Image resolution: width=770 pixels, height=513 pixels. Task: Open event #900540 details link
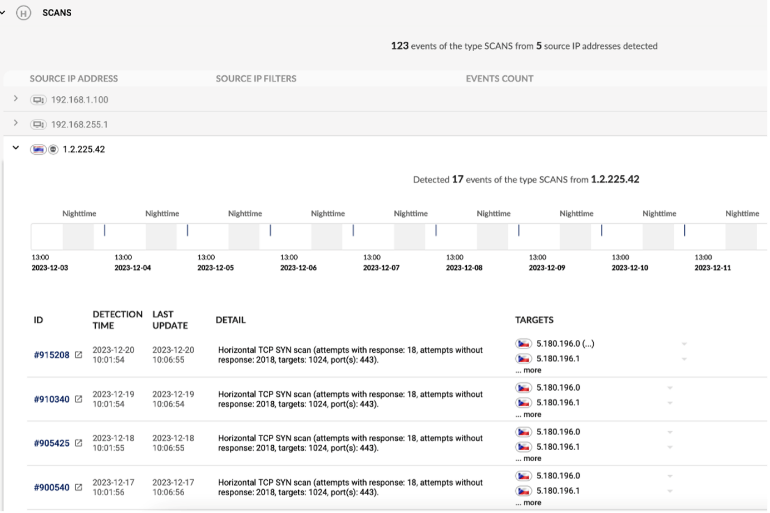coord(51,488)
